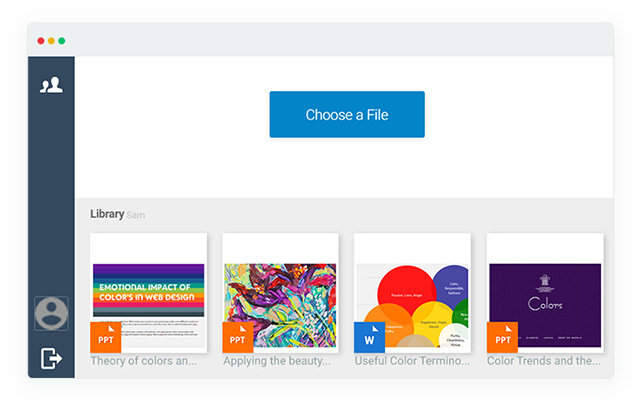
Task: Open the colorful abstract painting thumbnail
Action: pyautogui.click(x=280, y=293)
